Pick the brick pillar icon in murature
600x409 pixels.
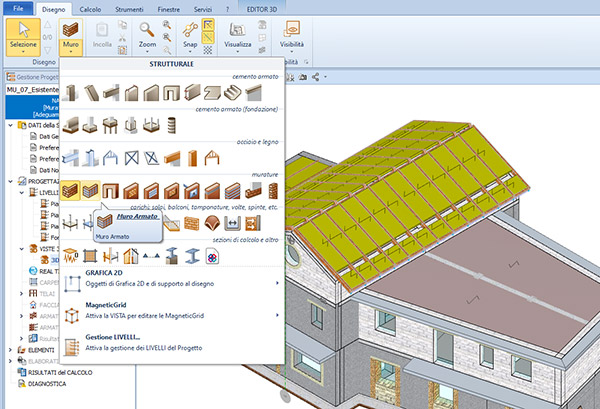[x=273, y=191]
